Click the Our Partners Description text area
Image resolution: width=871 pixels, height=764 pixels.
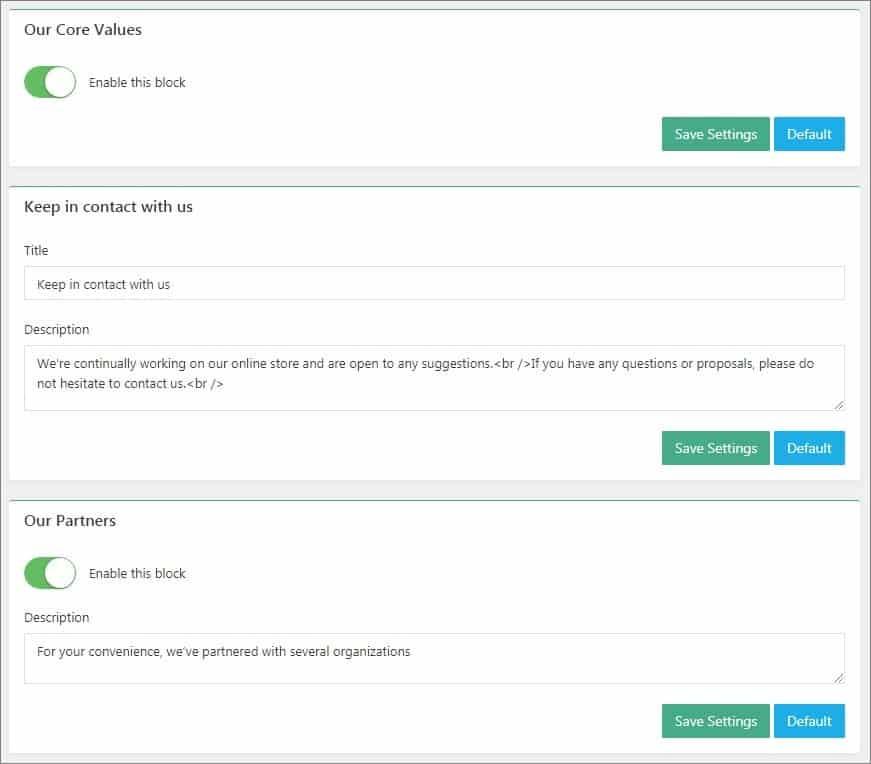coord(434,658)
